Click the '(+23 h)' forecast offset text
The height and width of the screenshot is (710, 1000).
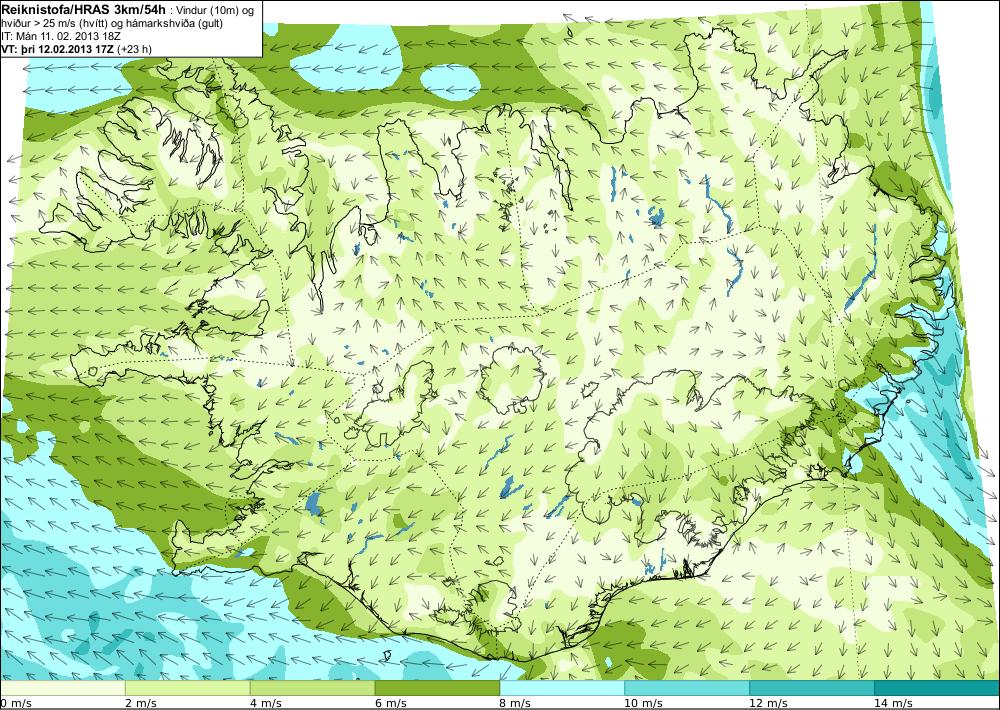coord(134,48)
